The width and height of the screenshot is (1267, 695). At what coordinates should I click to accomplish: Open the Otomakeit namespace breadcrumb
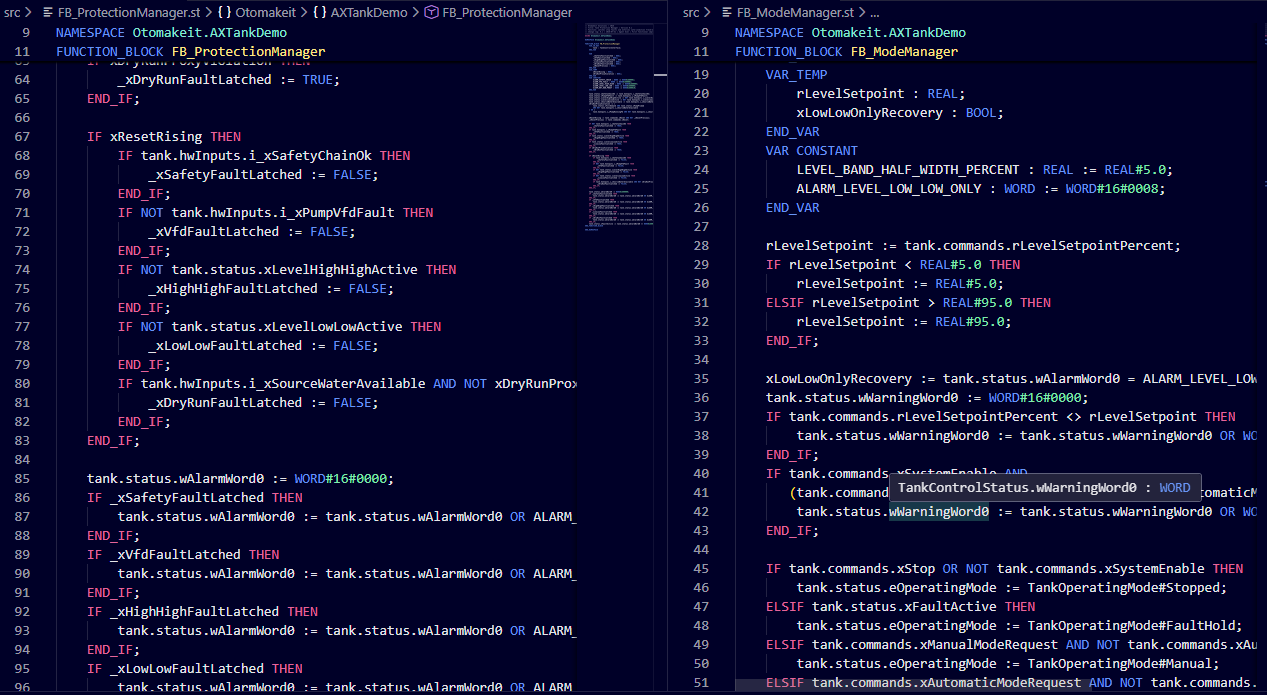point(267,13)
